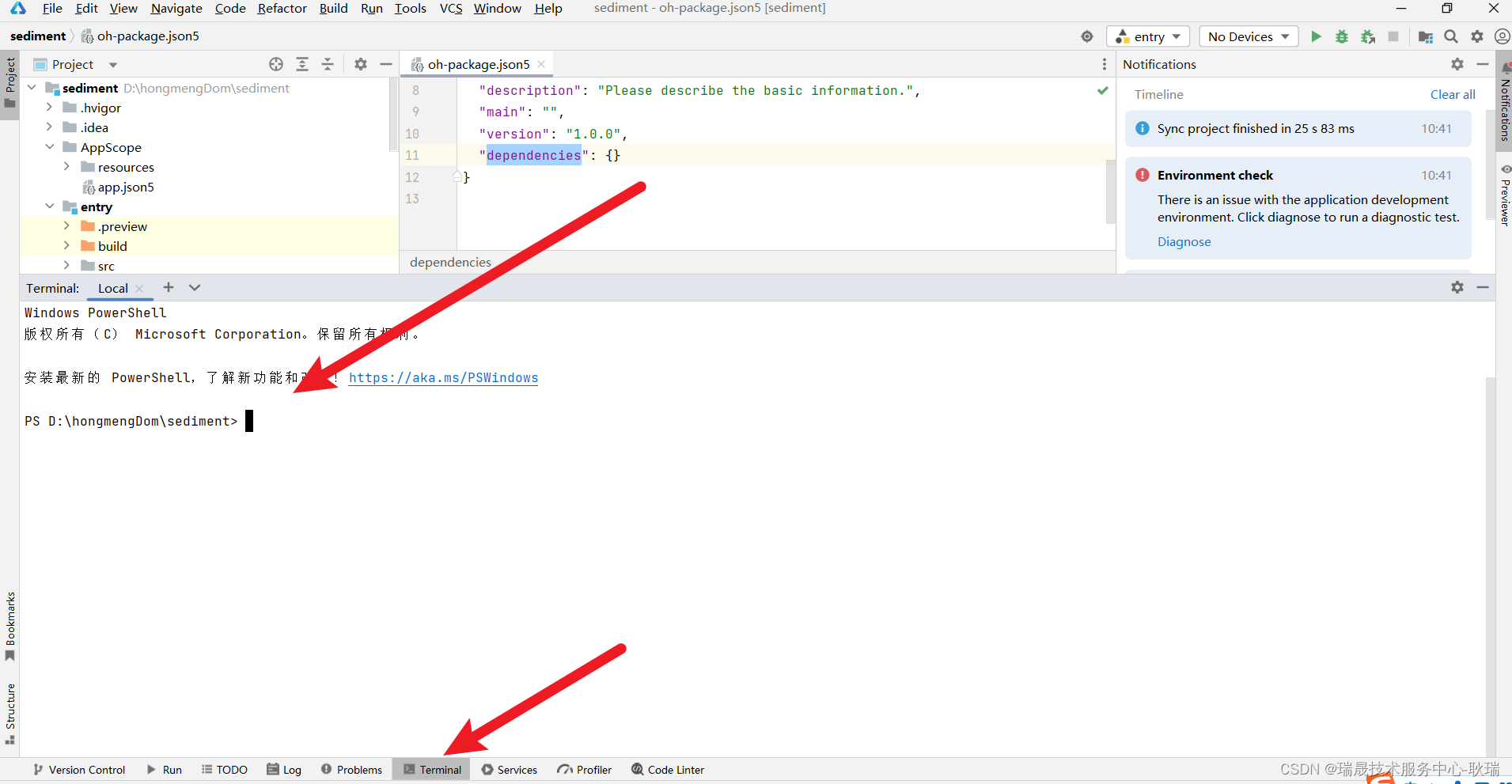This screenshot has width=1512, height=784.
Task: Click the build target icon left of entry
Action: click(1087, 36)
